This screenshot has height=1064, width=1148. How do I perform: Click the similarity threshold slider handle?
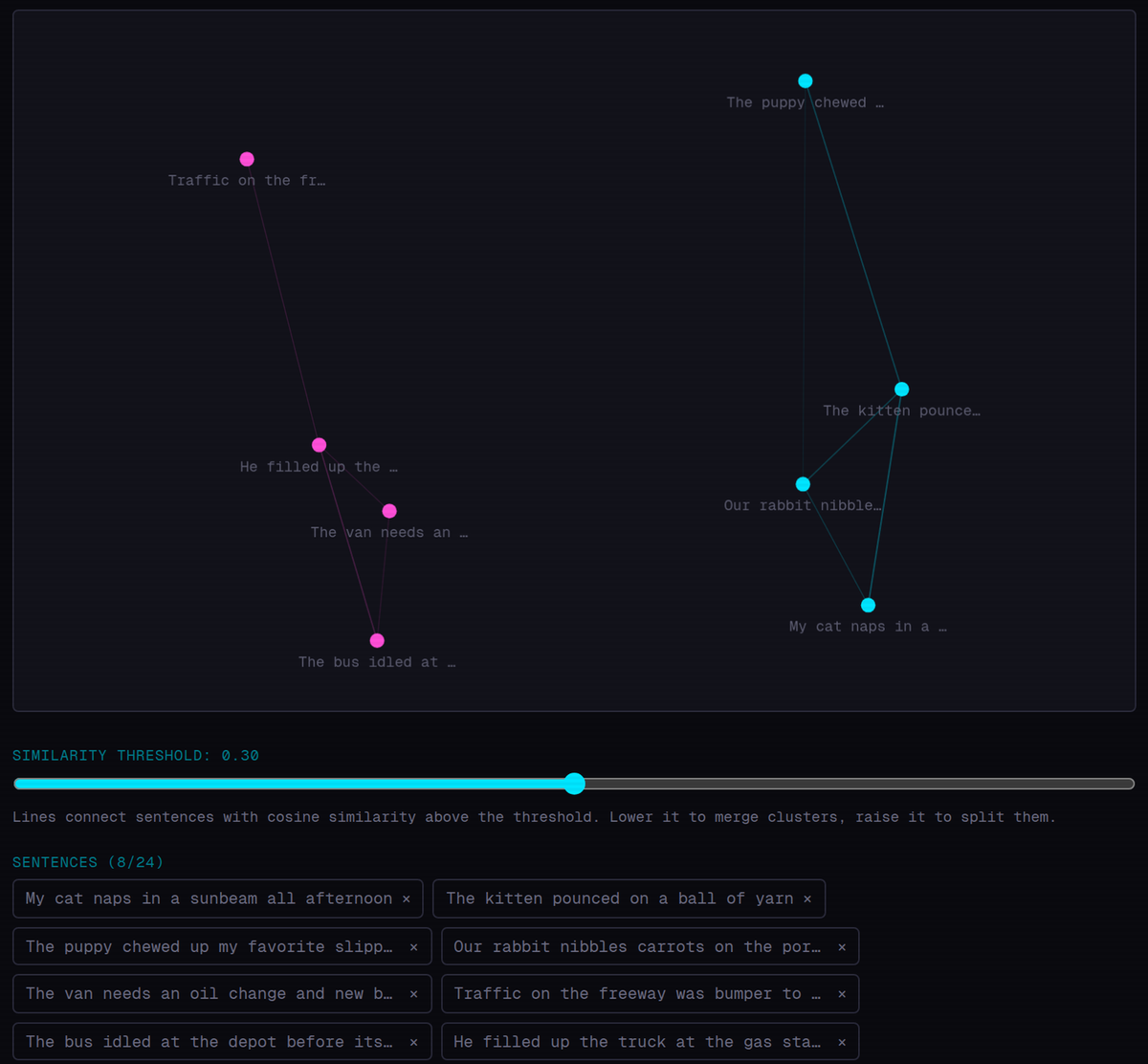[x=574, y=784]
